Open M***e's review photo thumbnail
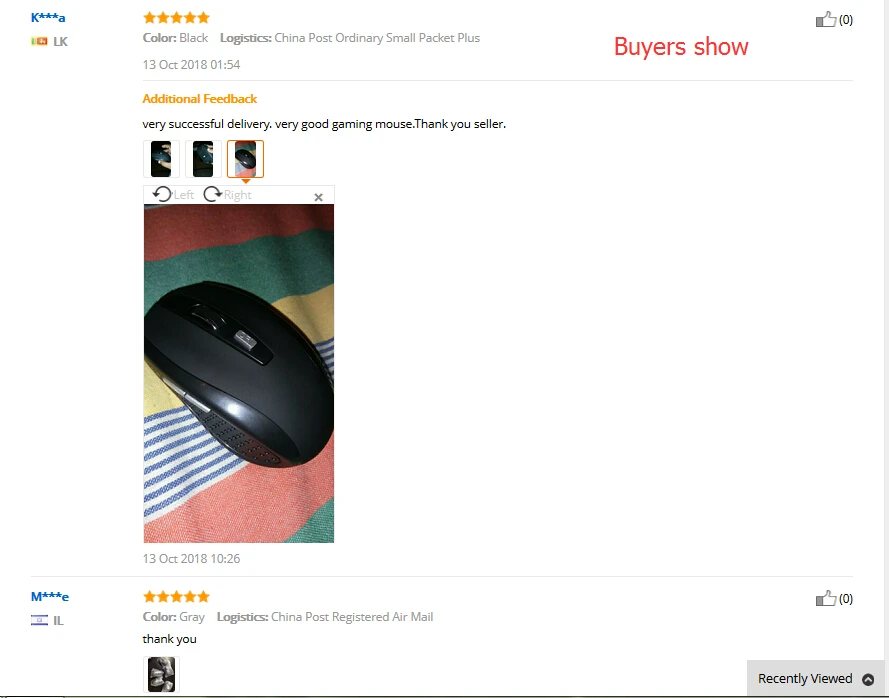The image size is (889, 698). click(161, 674)
